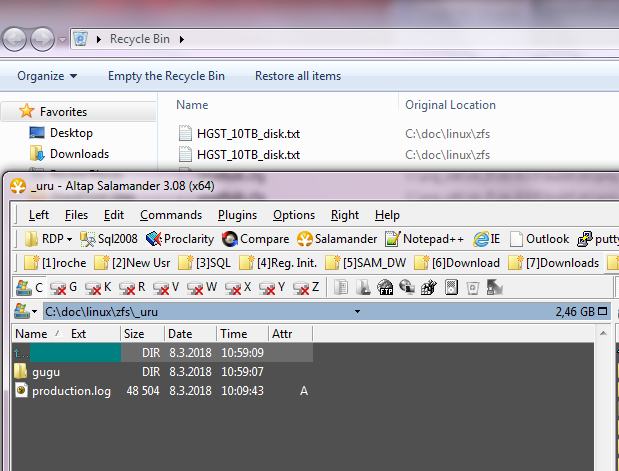Image resolution: width=619 pixels, height=471 pixels.
Task: Open the Files menu in Salamander
Action: pyautogui.click(x=76, y=215)
